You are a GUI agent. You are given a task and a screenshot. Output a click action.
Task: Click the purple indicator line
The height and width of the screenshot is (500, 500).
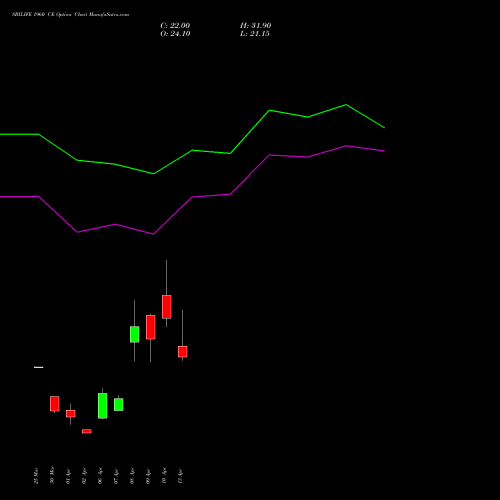(192, 197)
